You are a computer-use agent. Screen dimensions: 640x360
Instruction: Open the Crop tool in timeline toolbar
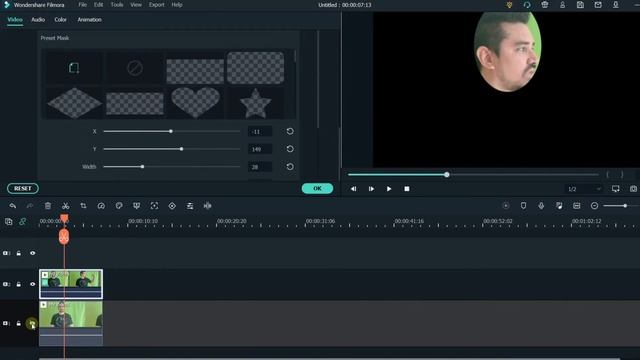83,206
